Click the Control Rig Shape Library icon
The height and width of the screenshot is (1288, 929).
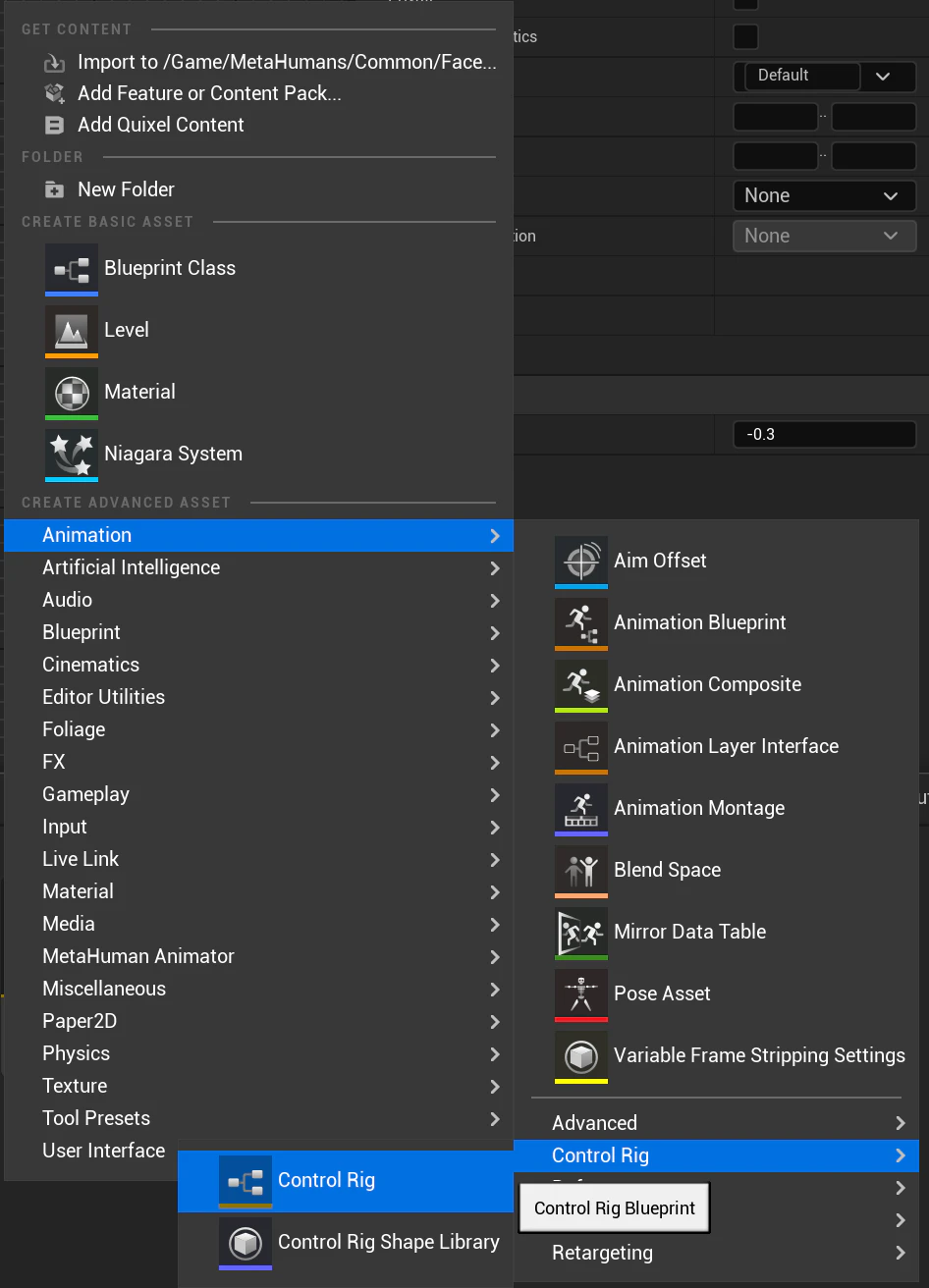point(246,1243)
